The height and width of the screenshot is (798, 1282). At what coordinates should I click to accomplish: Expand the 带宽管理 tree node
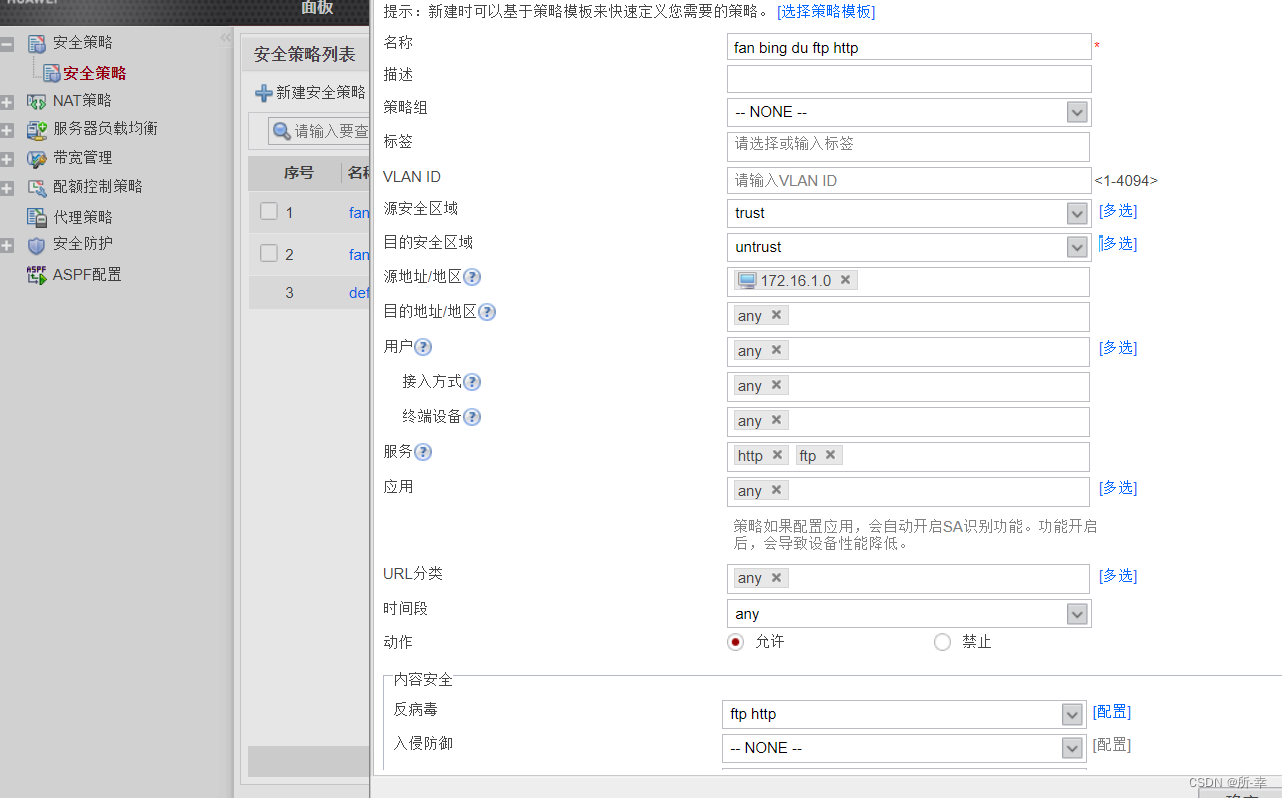[8, 159]
